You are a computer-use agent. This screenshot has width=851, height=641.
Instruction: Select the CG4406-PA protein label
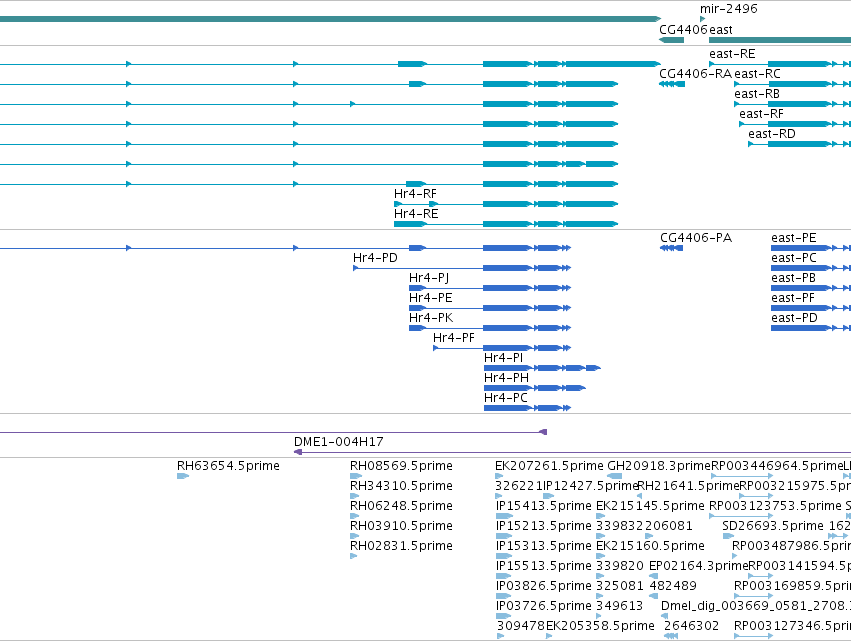pyautogui.click(x=696, y=238)
